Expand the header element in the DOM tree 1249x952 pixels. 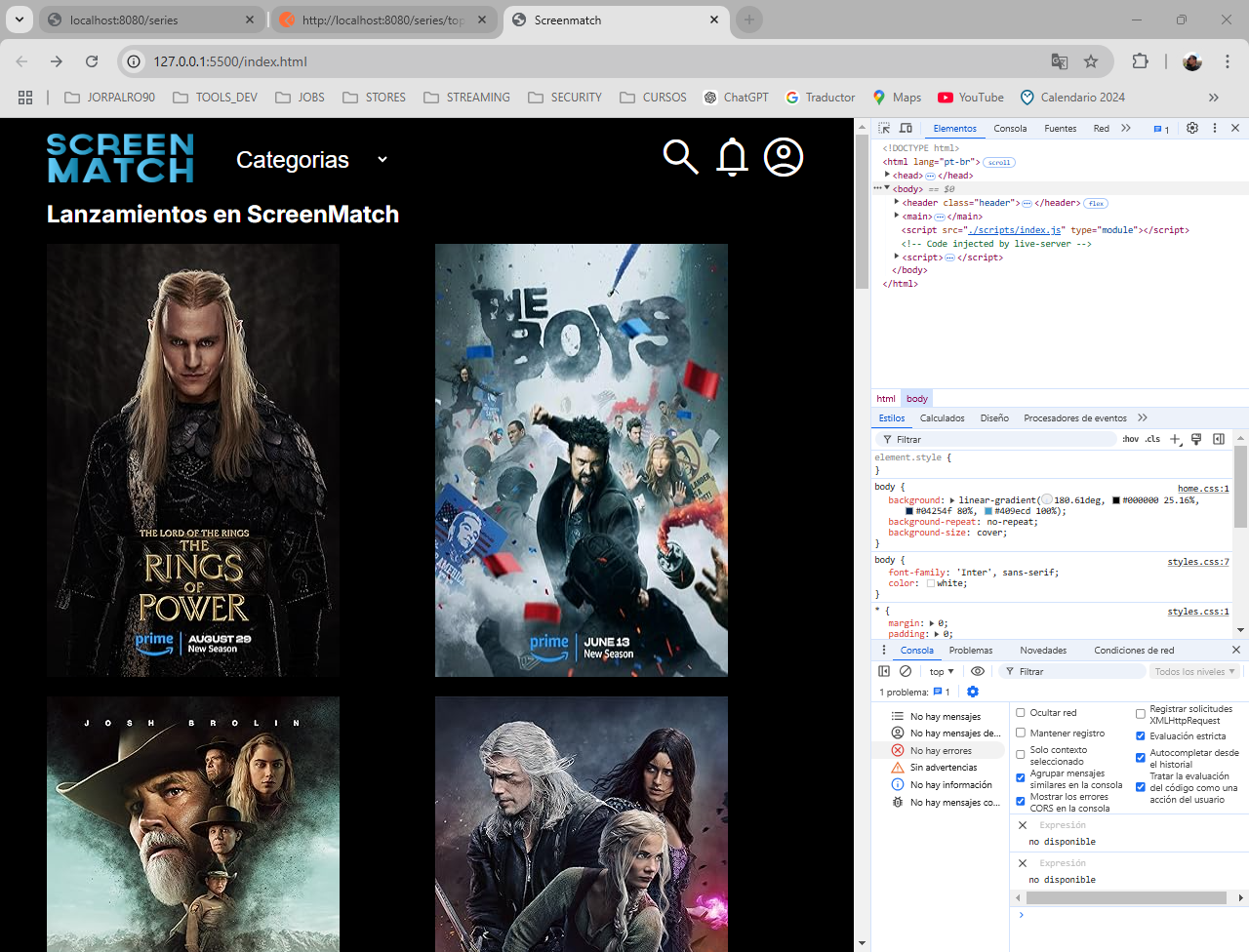(x=897, y=202)
